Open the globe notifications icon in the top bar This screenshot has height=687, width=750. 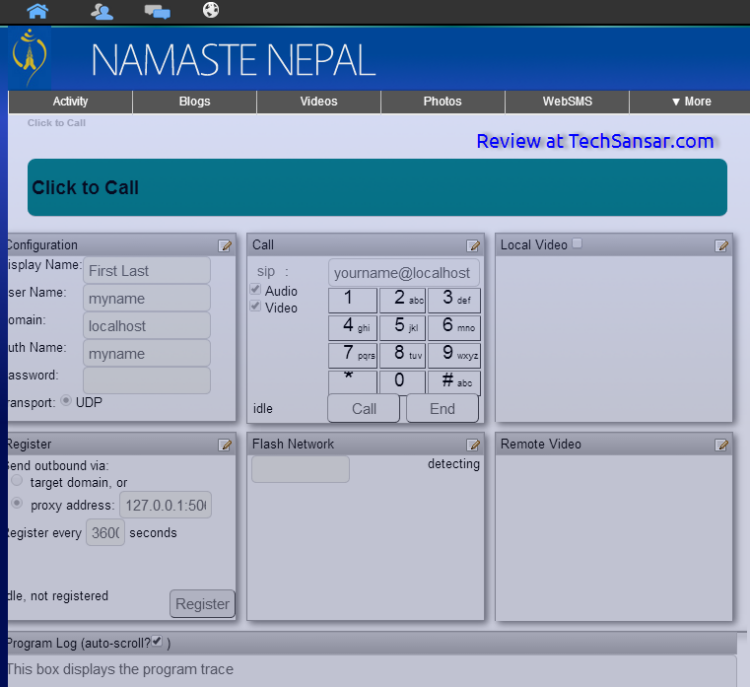coord(211,10)
